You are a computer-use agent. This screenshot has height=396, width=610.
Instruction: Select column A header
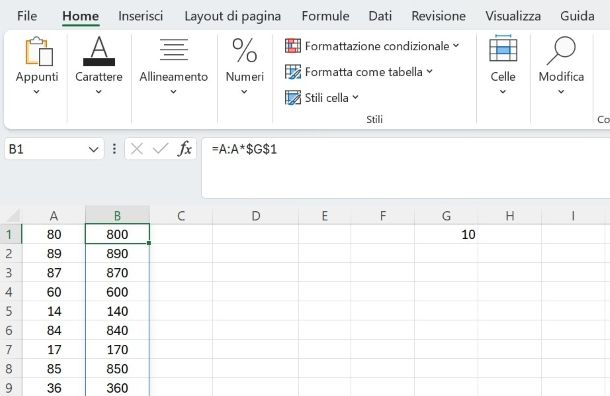point(54,216)
